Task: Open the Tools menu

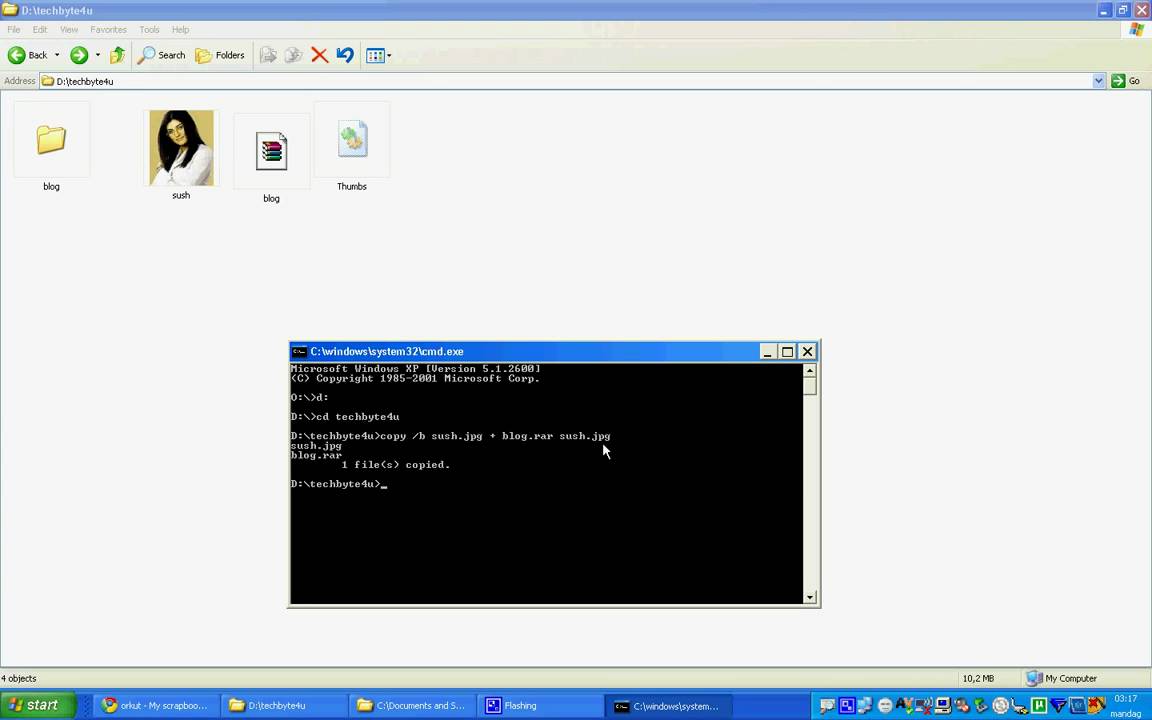Action: [149, 30]
